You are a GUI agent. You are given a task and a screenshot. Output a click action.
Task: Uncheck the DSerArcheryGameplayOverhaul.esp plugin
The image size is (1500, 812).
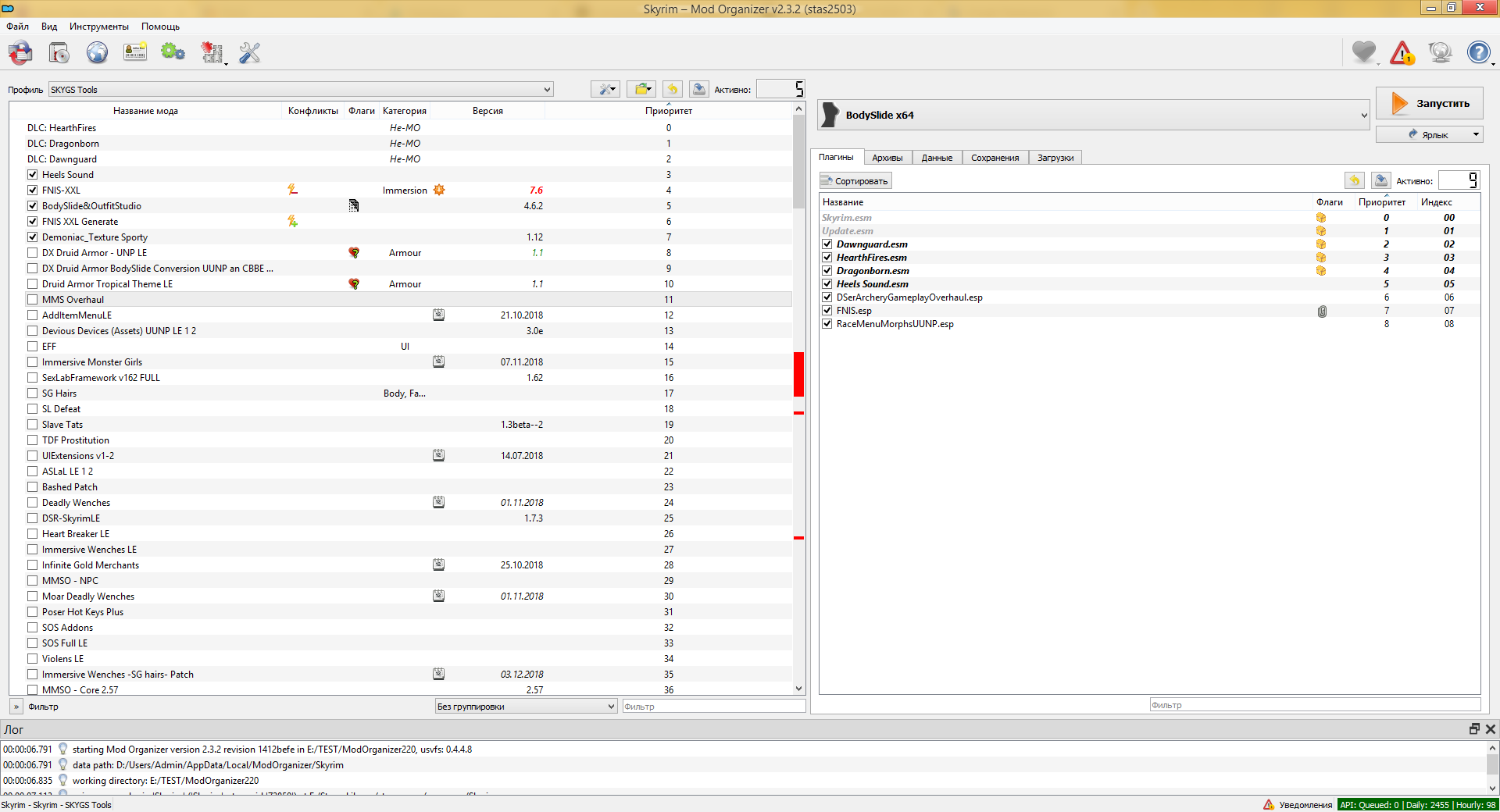pyautogui.click(x=827, y=297)
